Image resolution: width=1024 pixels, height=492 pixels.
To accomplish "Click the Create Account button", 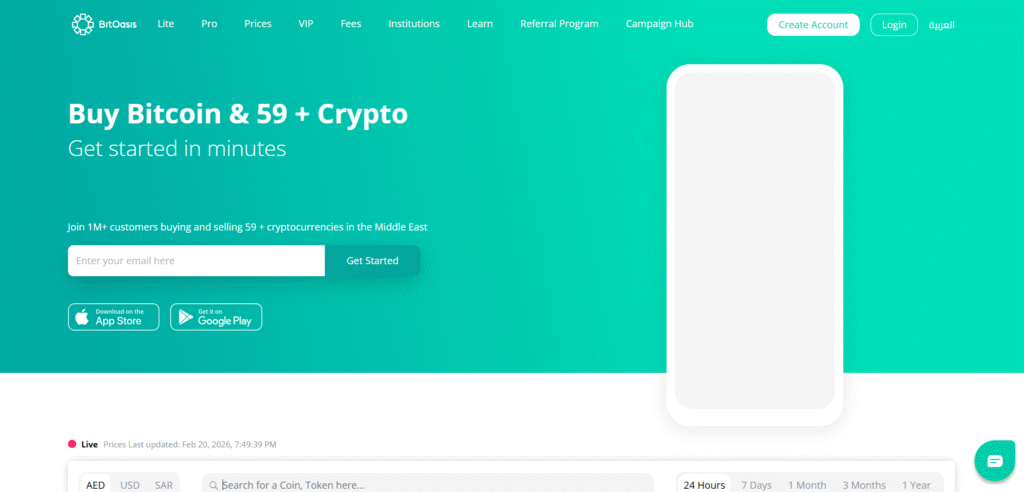I will click(x=813, y=25).
